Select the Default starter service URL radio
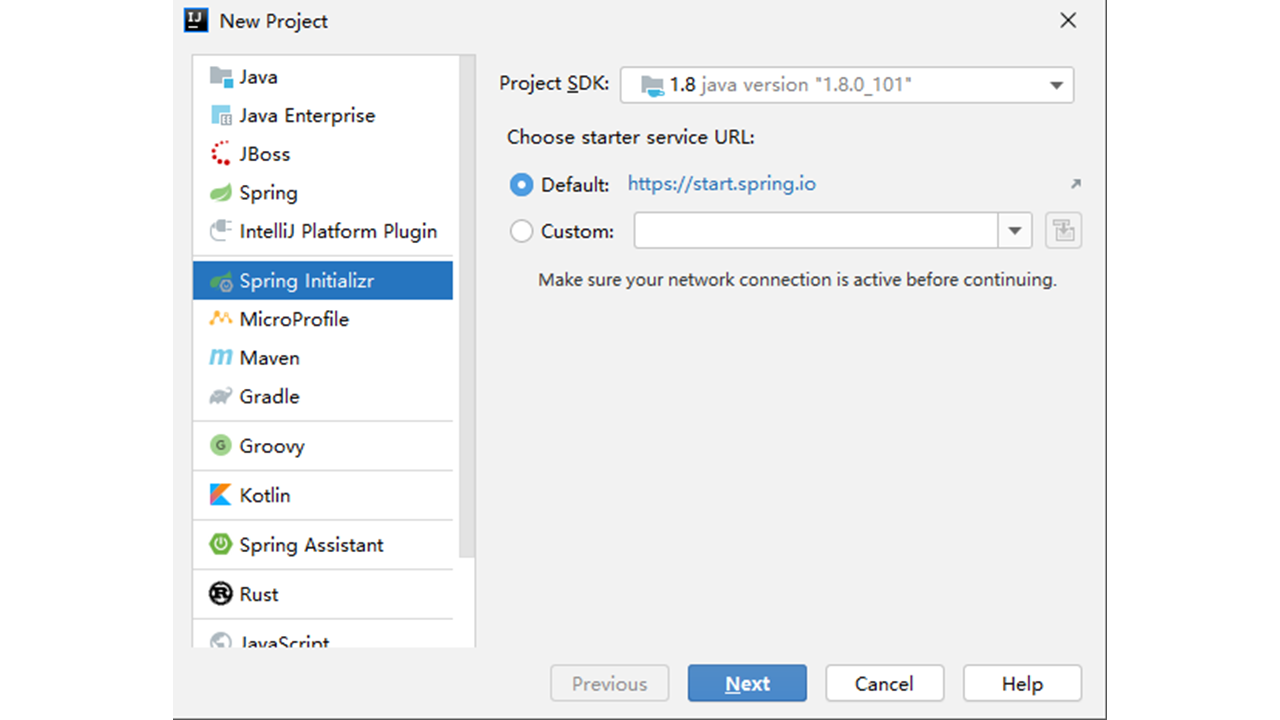Viewport: 1280px width, 720px height. (x=521, y=185)
